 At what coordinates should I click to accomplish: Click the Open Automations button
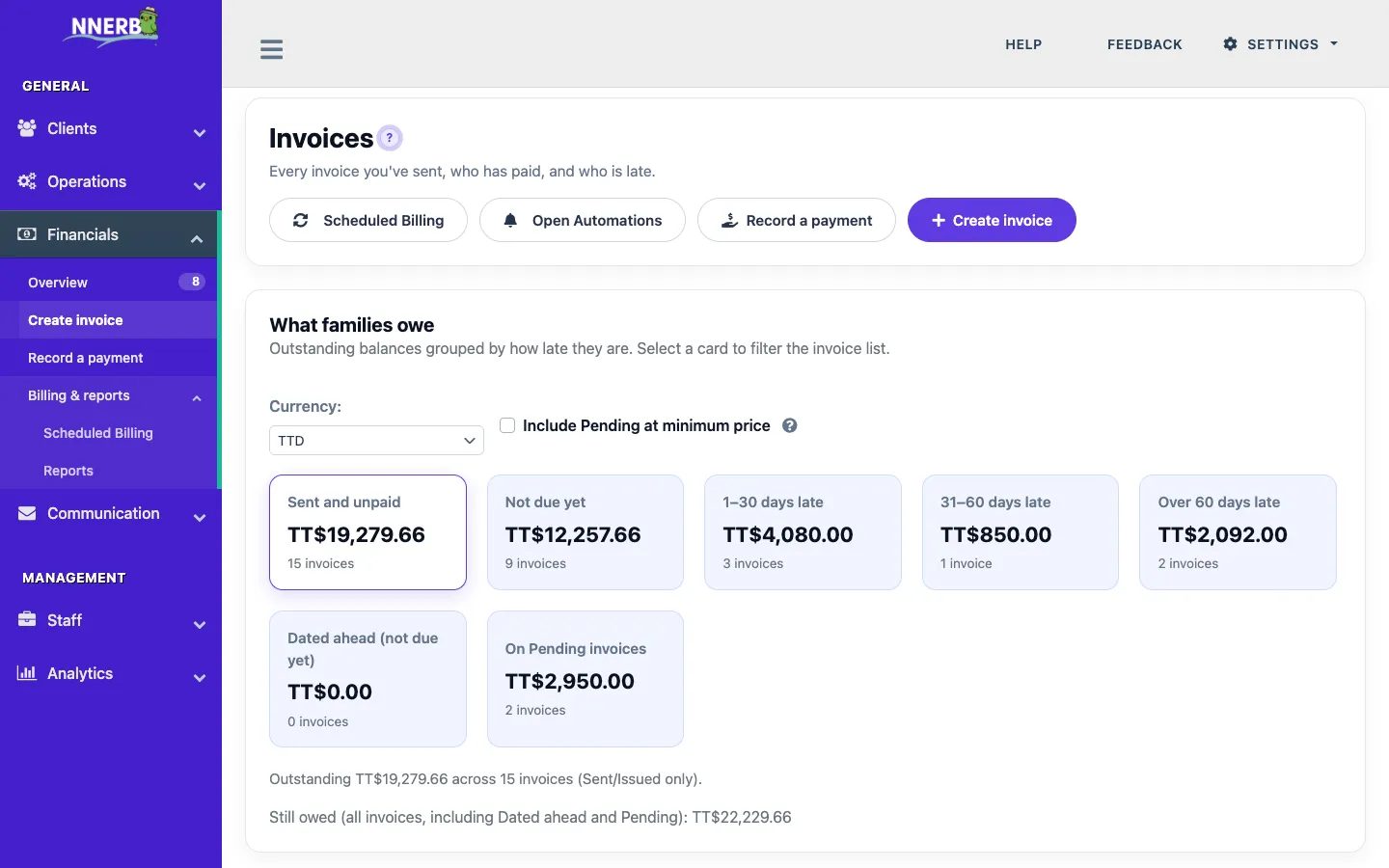(x=583, y=220)
